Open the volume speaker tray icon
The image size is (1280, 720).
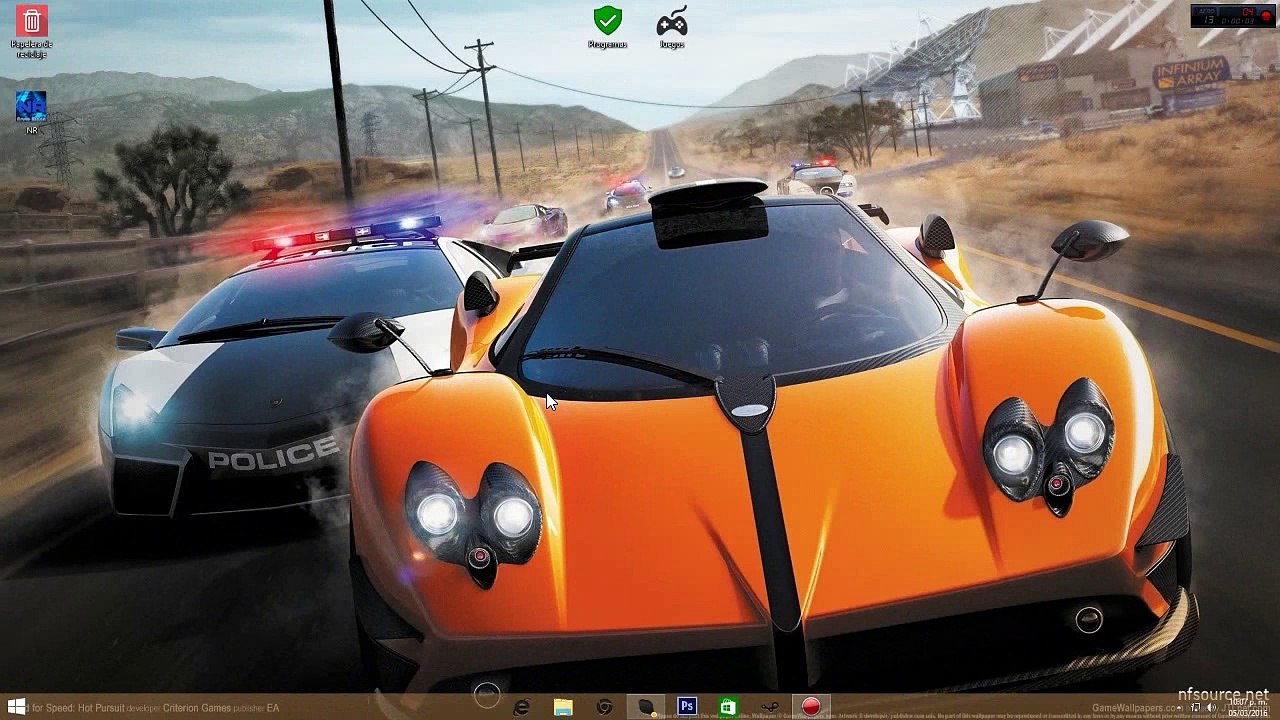pos(1210,707)
